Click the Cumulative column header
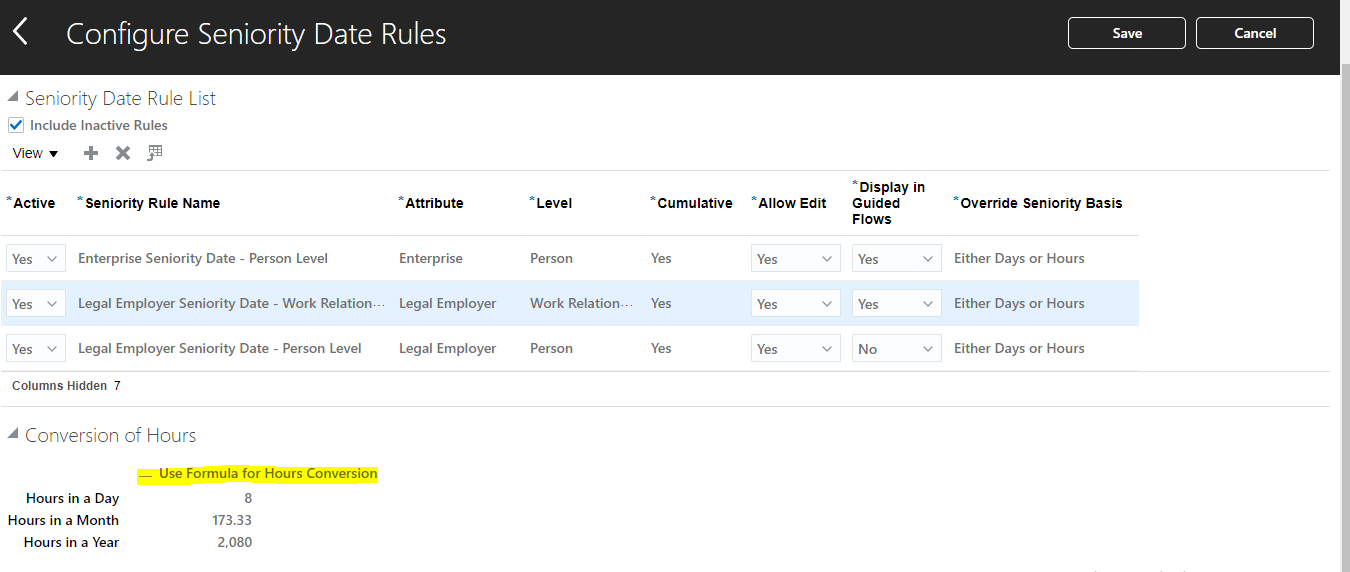1350x572 pixels. tap(695, 203)
